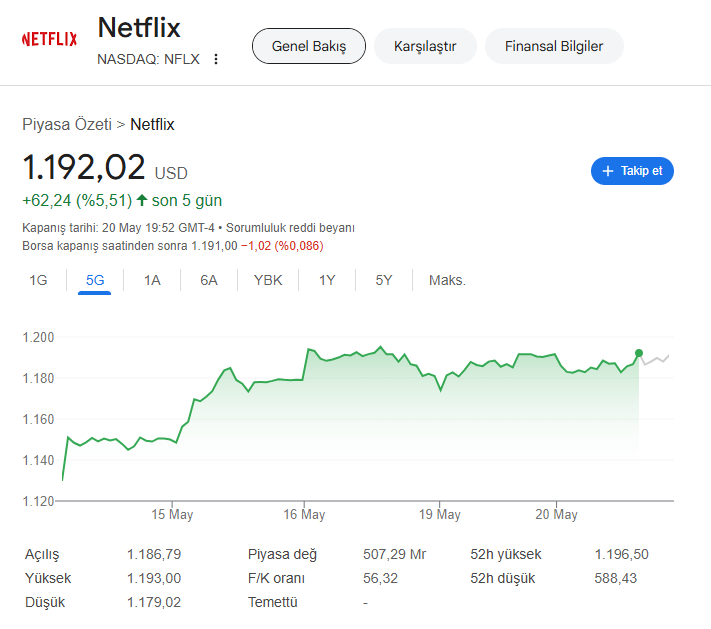Select the 5G time range
711x629 pixels.
pos(95,280)
